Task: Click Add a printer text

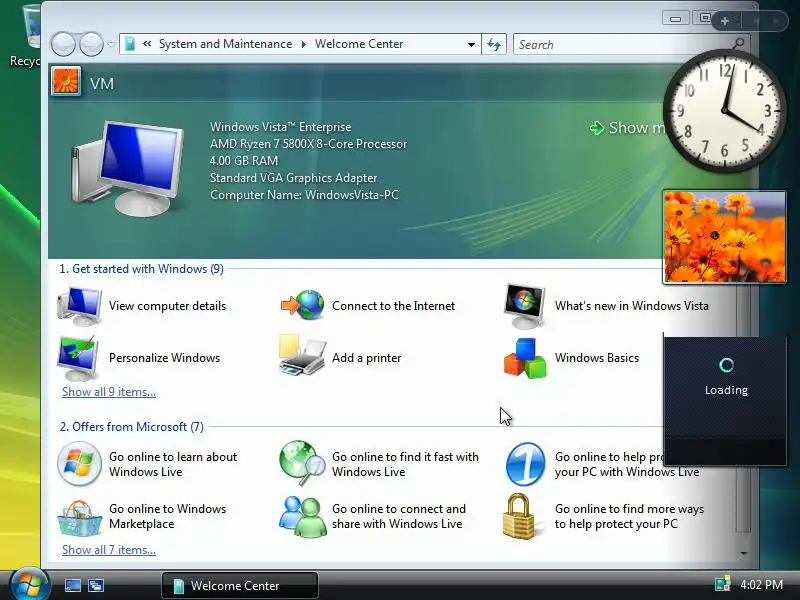Action: [x=366, y=358]
